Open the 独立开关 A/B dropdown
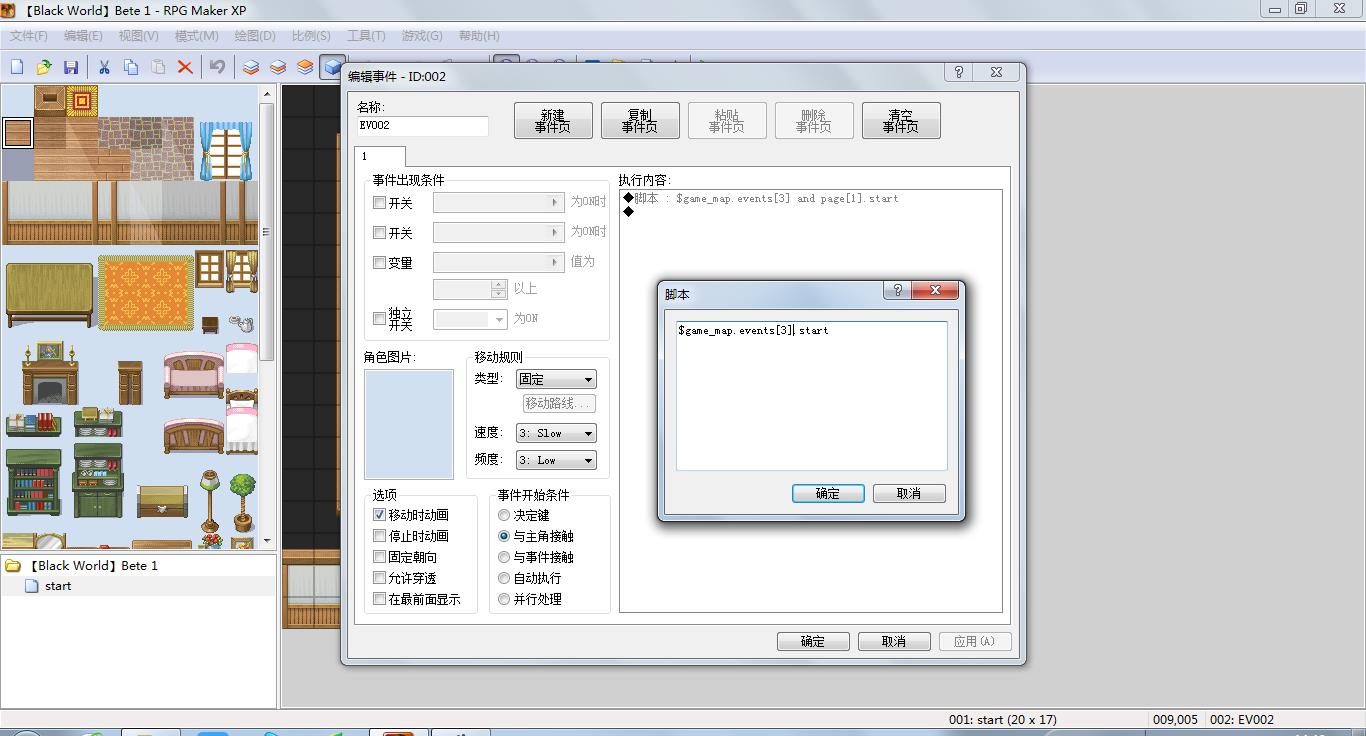Viewport: 1366px width, 736px height. 471,319
